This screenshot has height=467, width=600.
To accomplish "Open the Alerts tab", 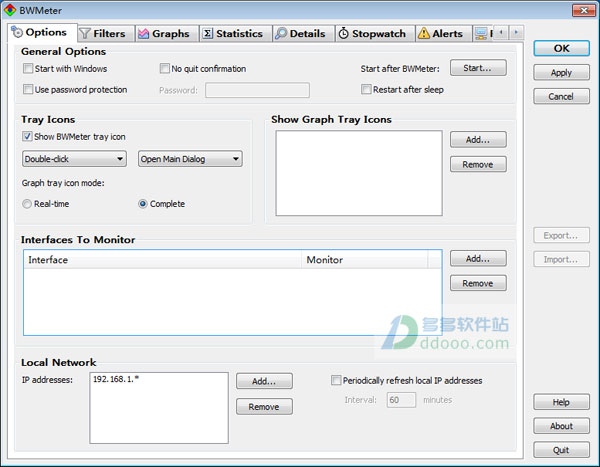I will 444,34.
